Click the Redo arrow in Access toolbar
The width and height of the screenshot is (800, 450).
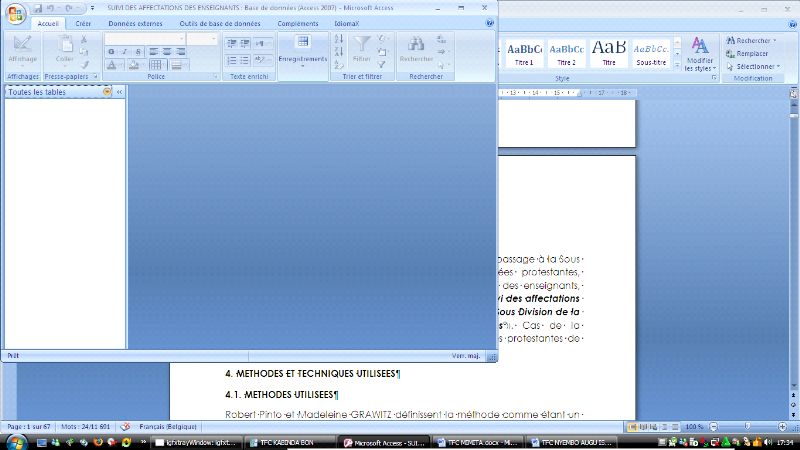[68, 8]
